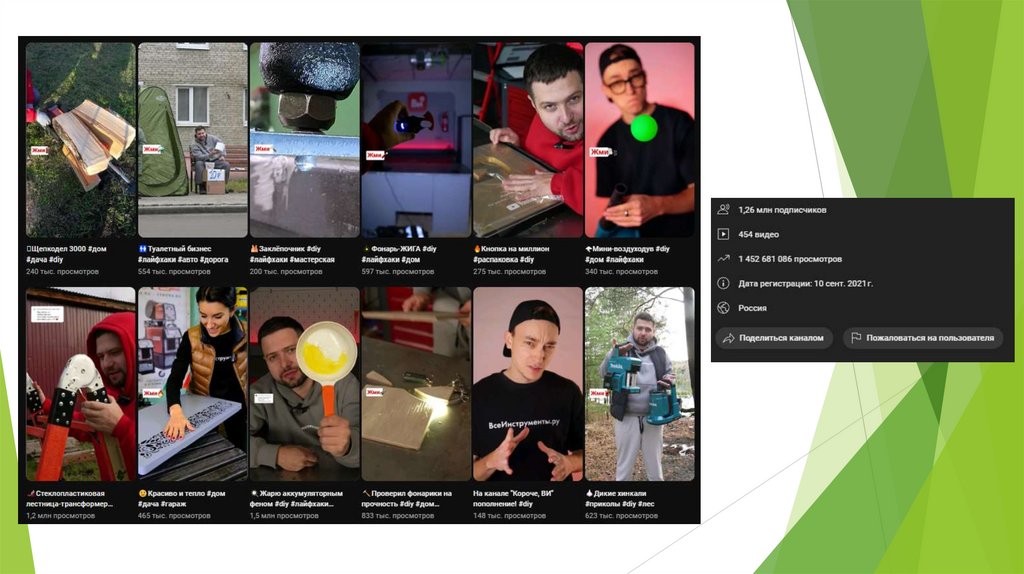Click the title Кнопка на миллион
This screenshot has height=574, width=1024.
click(511, 254)
